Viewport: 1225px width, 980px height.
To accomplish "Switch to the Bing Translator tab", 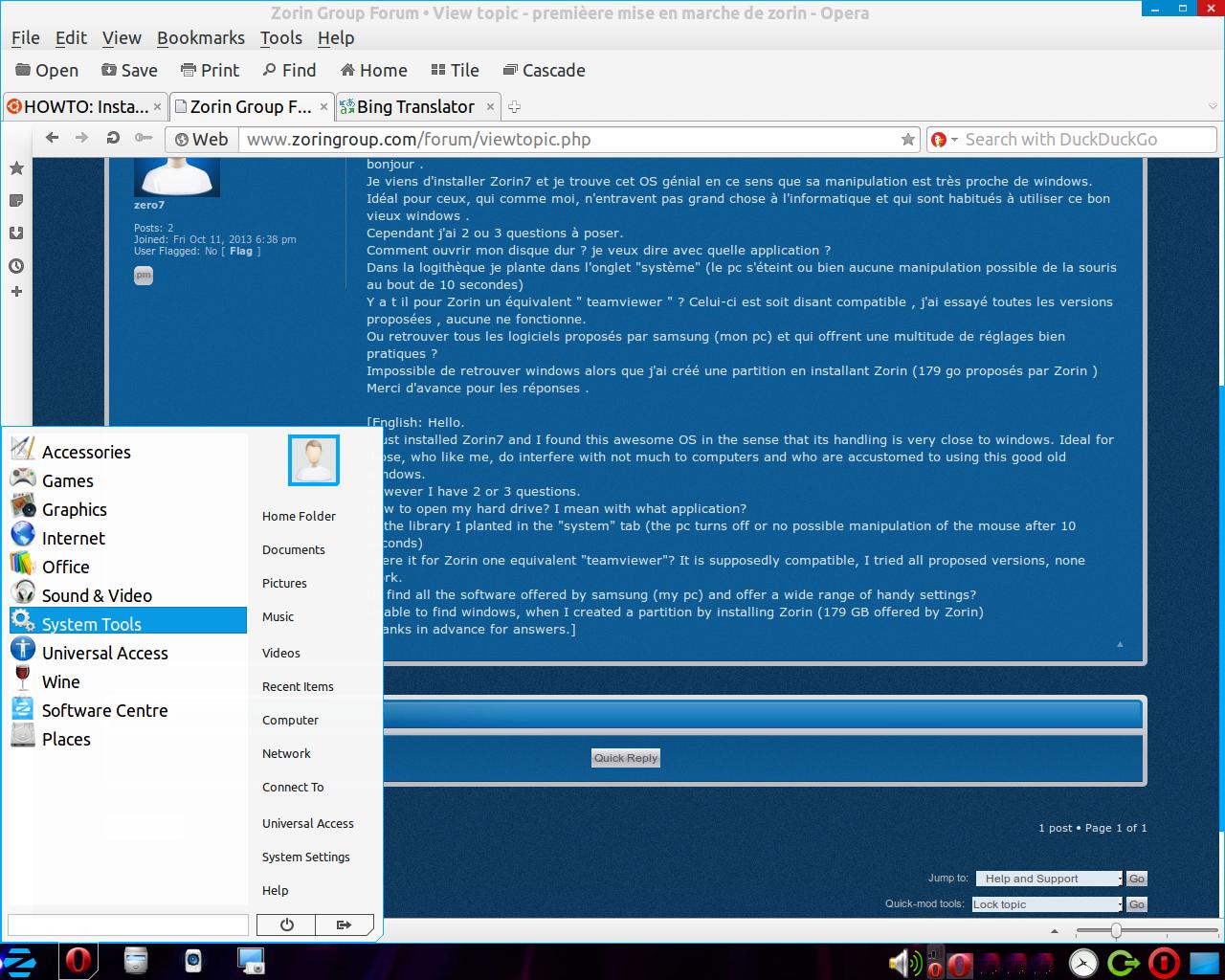I will [x=415, y=107].
